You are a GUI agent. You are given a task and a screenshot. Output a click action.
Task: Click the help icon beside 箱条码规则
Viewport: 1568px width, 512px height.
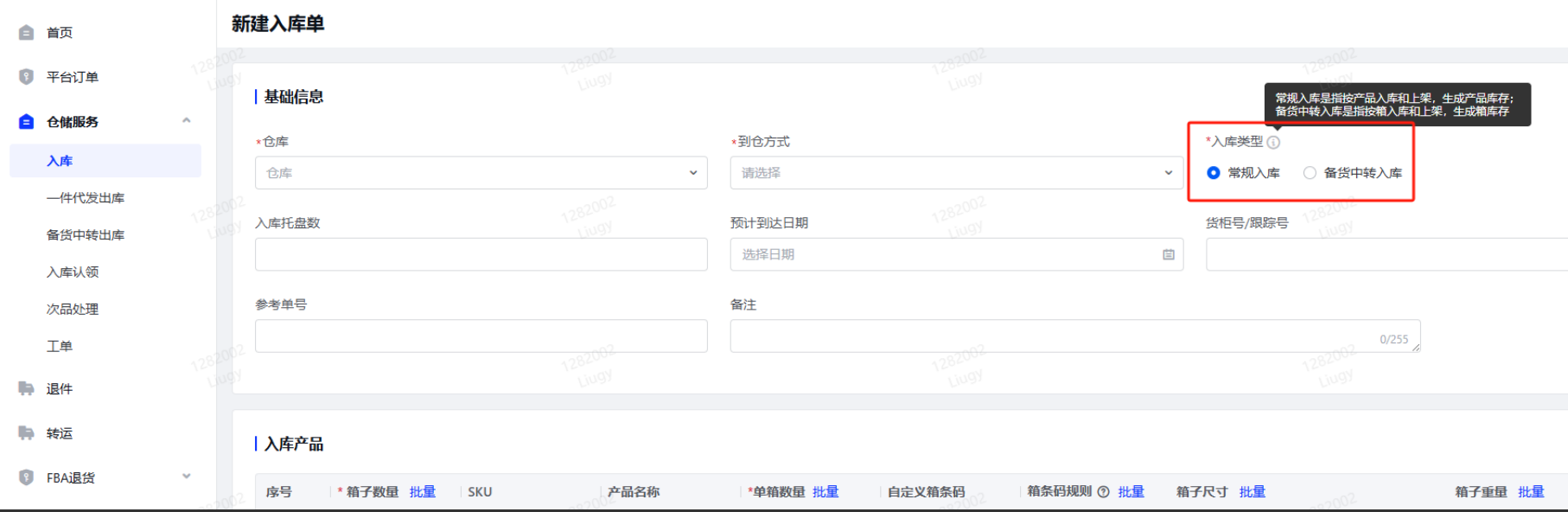[1103, 492]
